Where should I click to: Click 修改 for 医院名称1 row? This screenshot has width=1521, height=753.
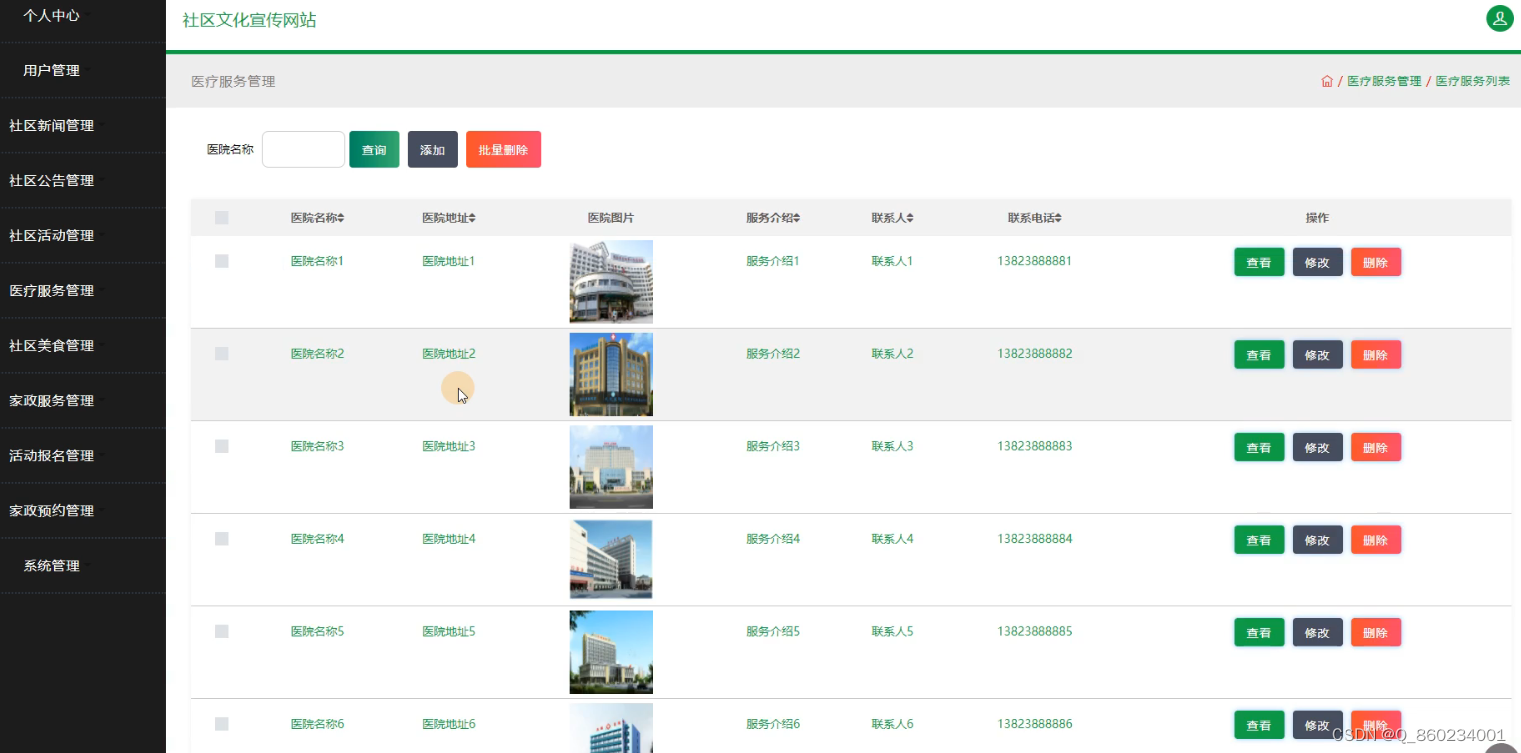1317,262
